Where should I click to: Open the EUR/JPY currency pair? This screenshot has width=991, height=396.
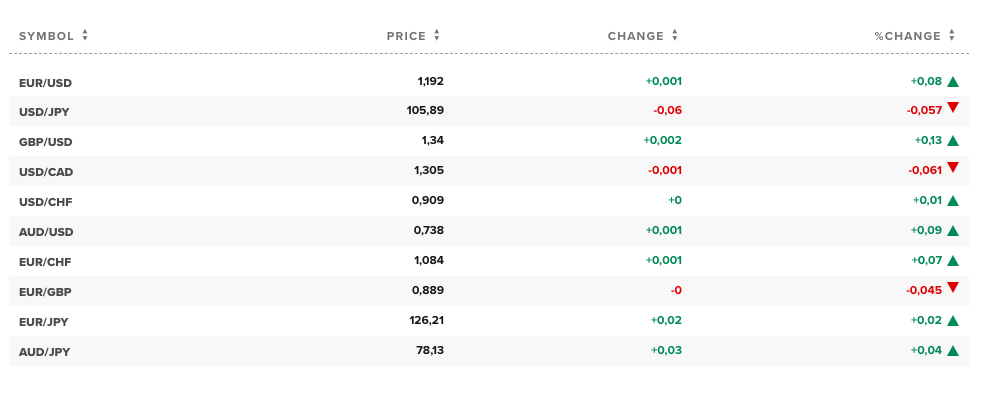point(44,322)
